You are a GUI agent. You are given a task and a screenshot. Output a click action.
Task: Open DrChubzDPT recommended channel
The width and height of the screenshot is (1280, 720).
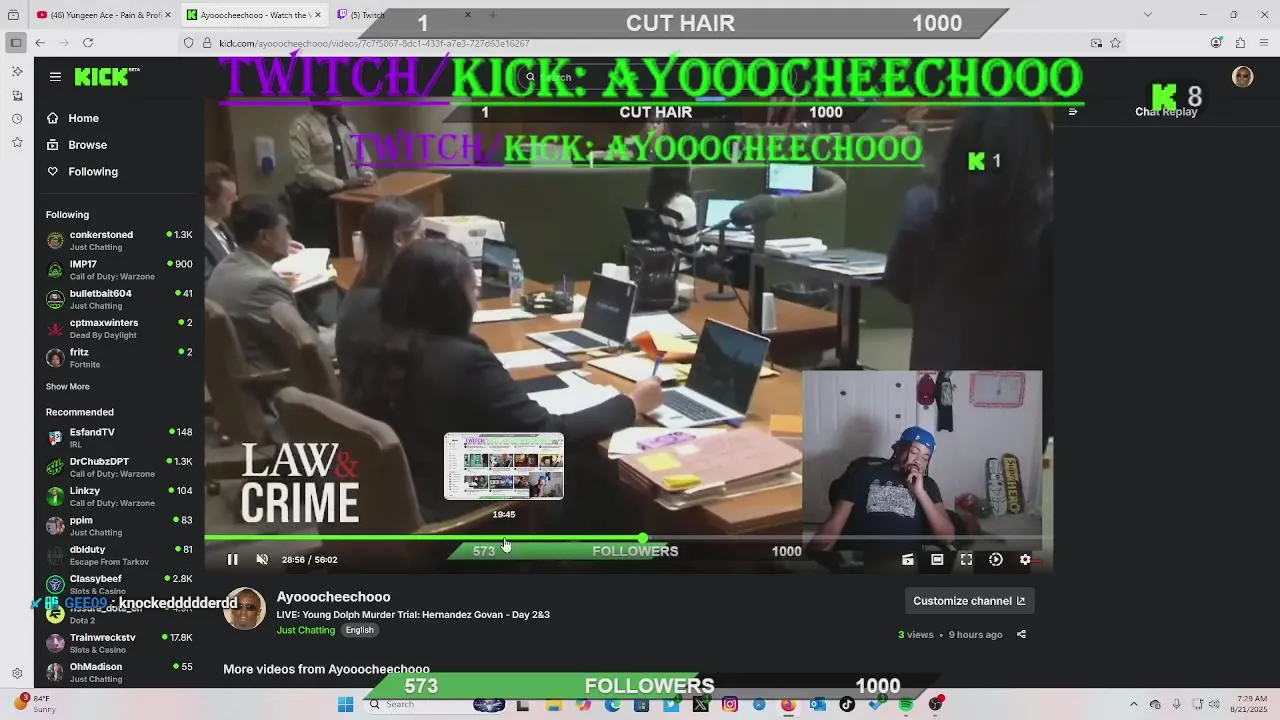(x=118, y=467)
